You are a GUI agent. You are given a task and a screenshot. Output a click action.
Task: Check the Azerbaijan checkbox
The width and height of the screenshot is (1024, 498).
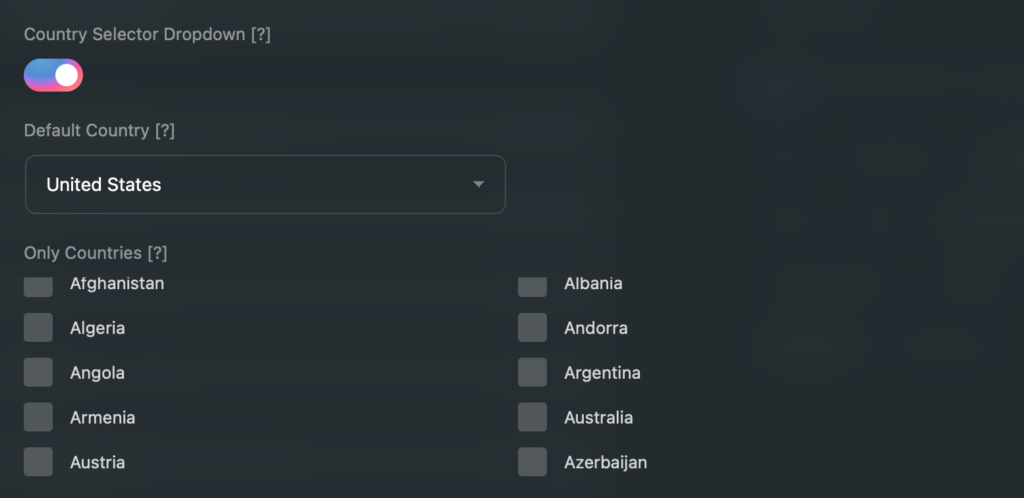532,462
